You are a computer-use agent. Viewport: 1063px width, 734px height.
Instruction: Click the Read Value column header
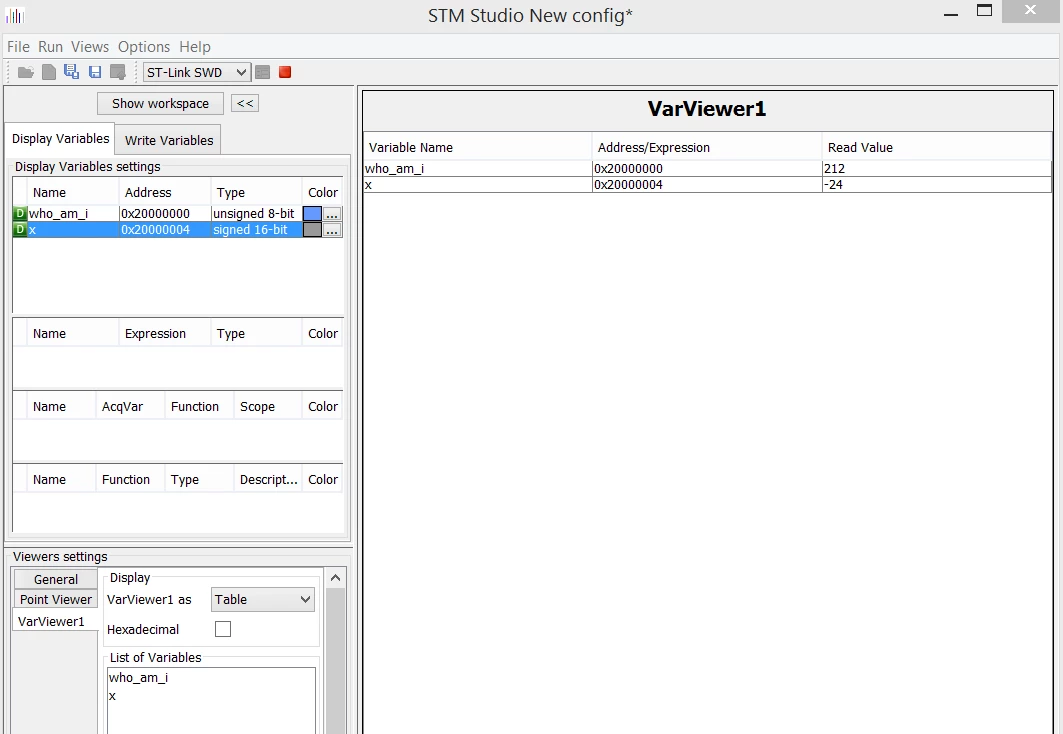(936, 147)
